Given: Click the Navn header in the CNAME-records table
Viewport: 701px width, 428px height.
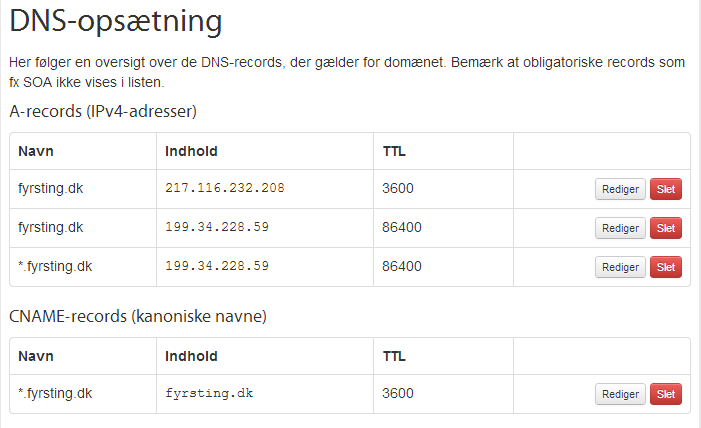Looking at the screenshot, I should click(36, 356).
